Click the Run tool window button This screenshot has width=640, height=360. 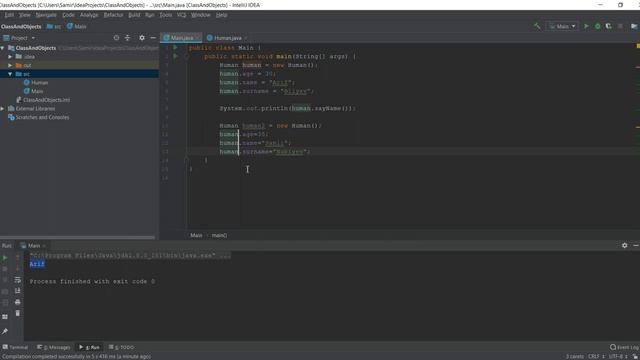tap(89, 347)
